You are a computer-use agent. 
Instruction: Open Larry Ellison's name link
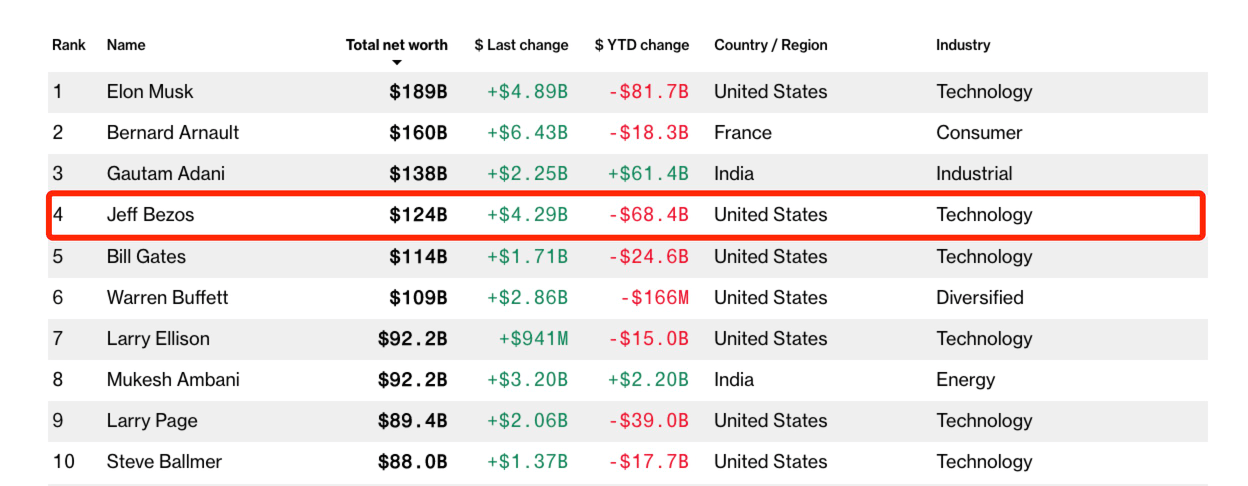158,339
